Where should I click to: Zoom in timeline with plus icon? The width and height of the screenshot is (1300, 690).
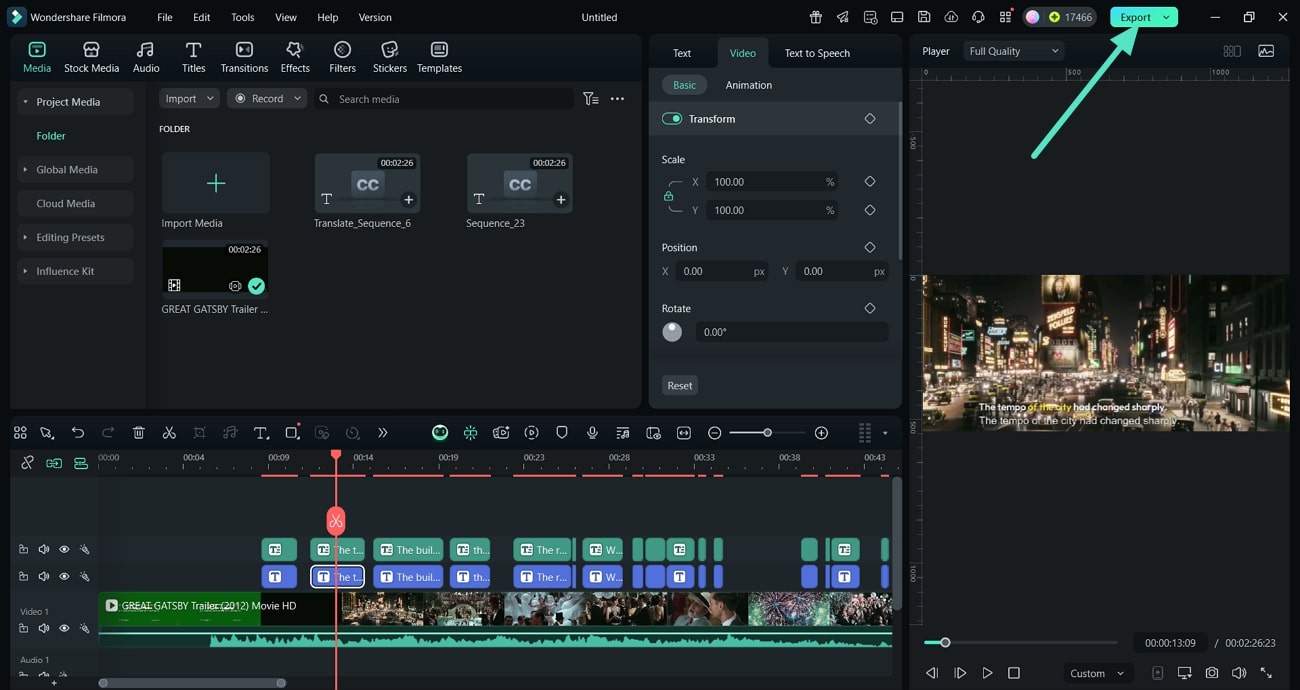(821, 433)
